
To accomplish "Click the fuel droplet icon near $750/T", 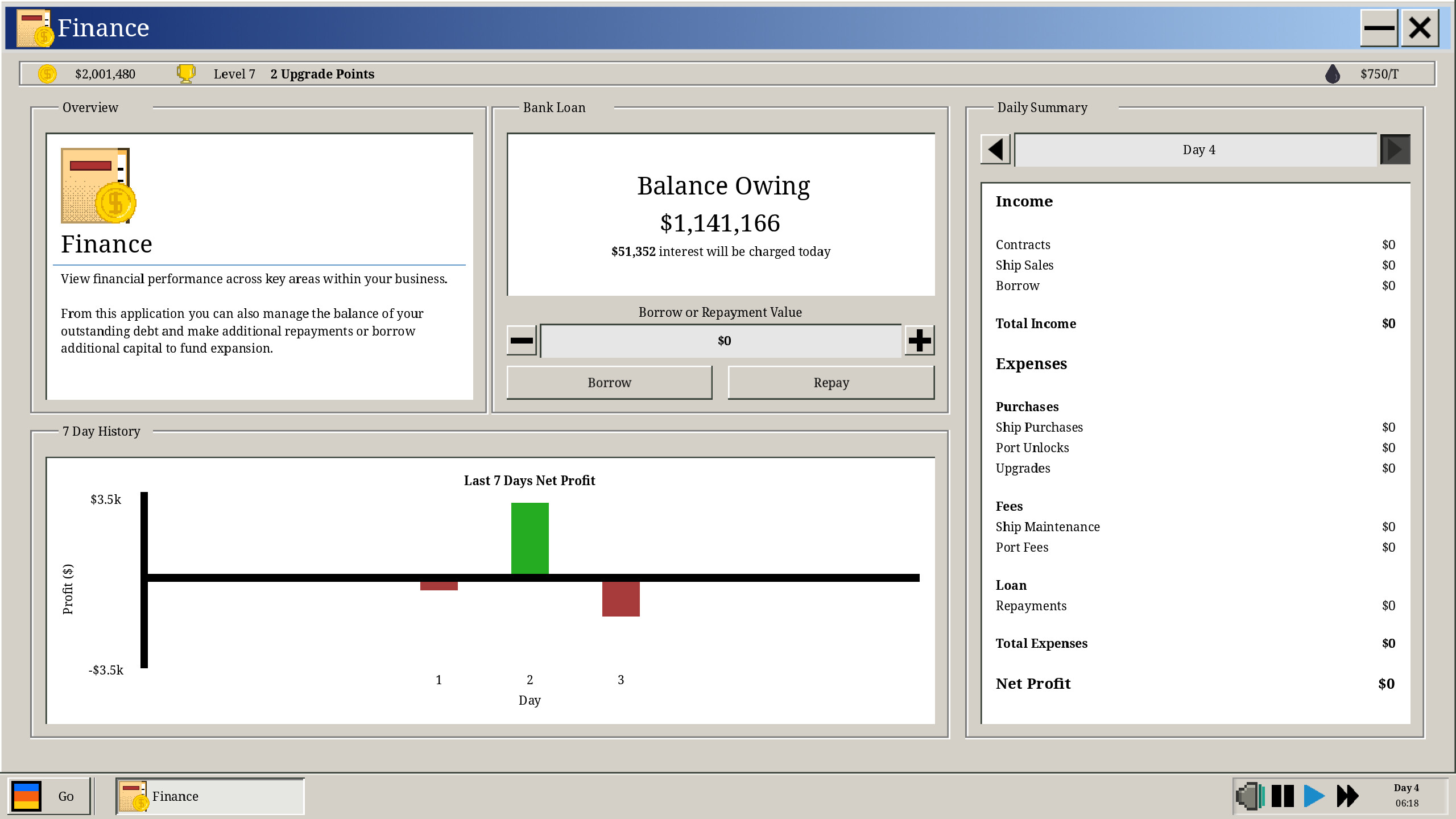I will point(1332,73).
